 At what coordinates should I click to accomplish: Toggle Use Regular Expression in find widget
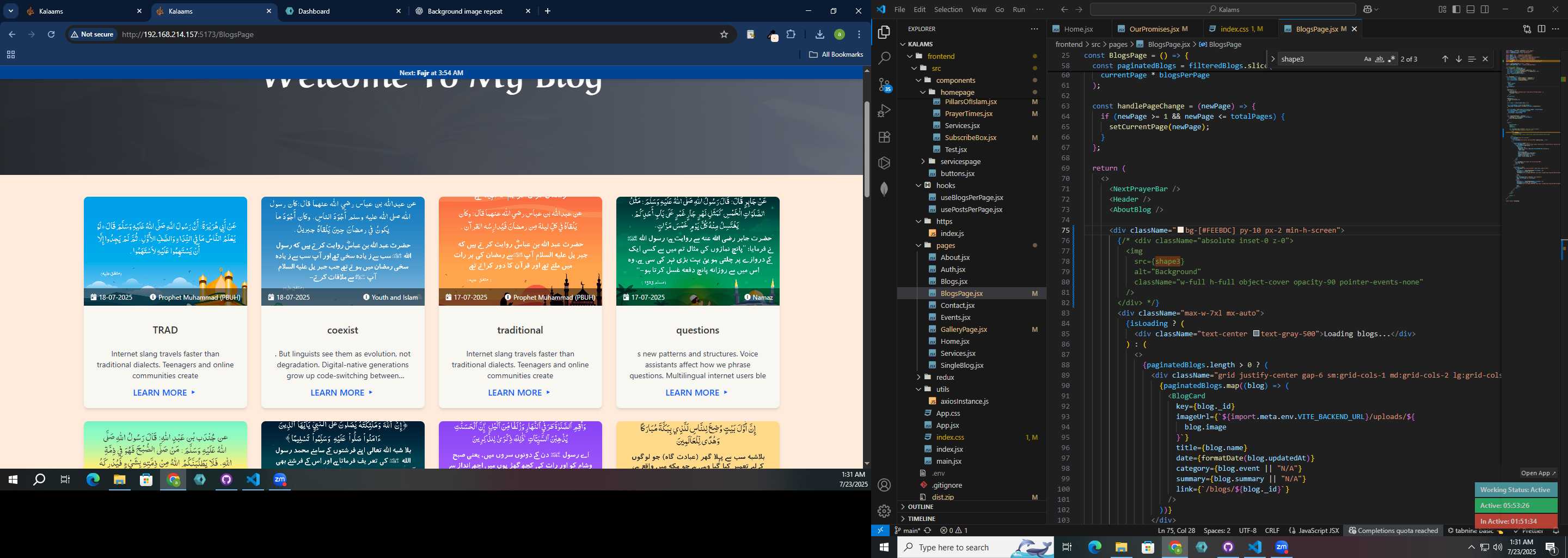(1392, 59)
